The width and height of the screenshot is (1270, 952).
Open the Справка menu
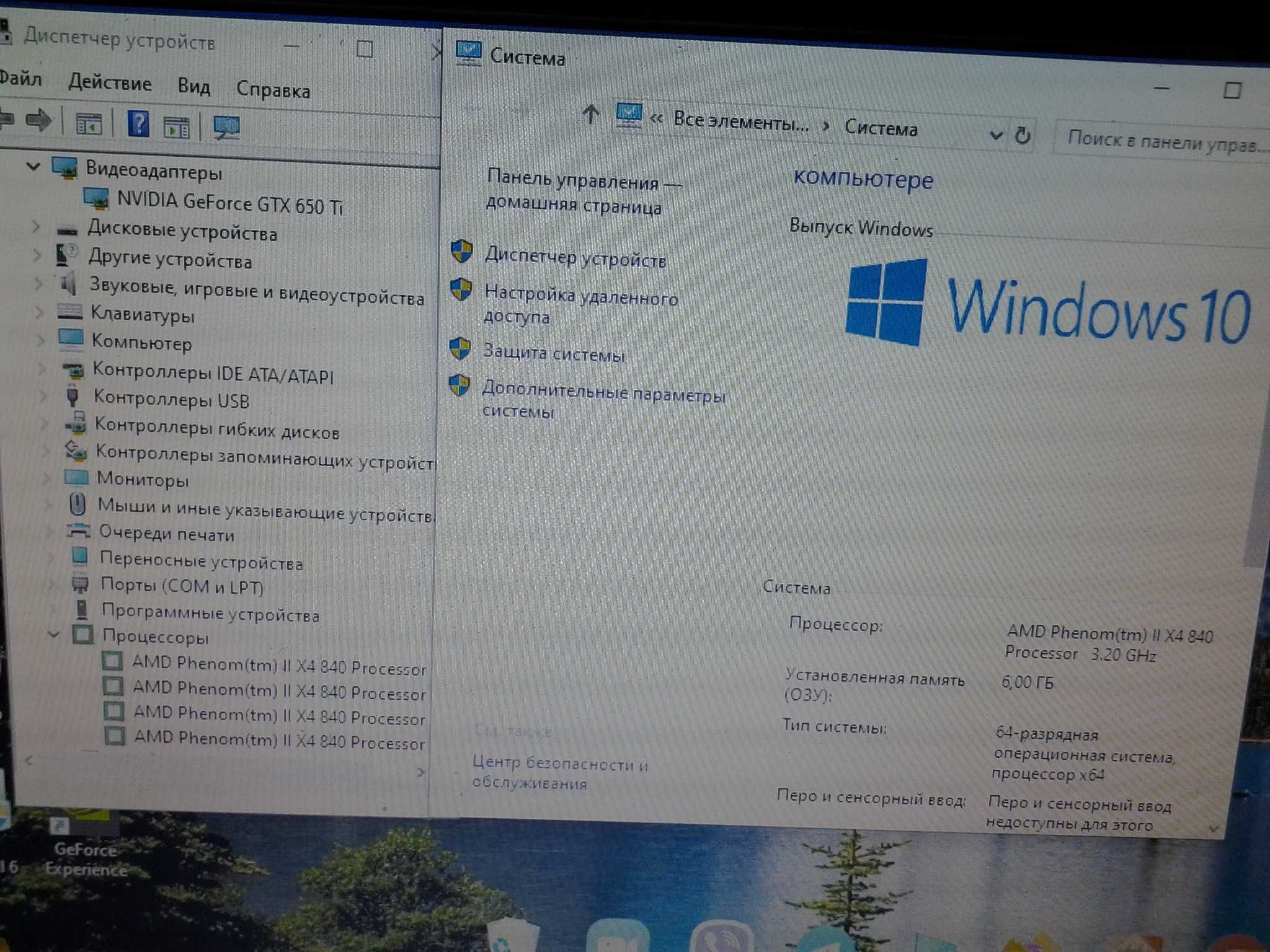pos(273,90)
